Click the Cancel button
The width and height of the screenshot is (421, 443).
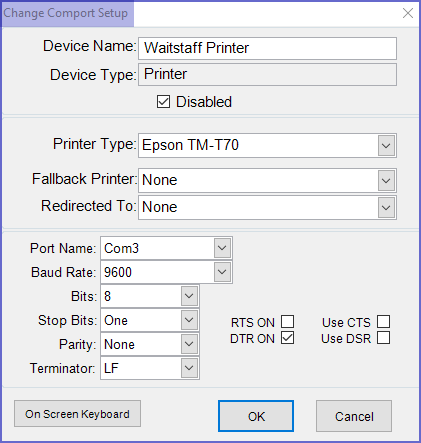pyautogui.click(x=354, y=416)
